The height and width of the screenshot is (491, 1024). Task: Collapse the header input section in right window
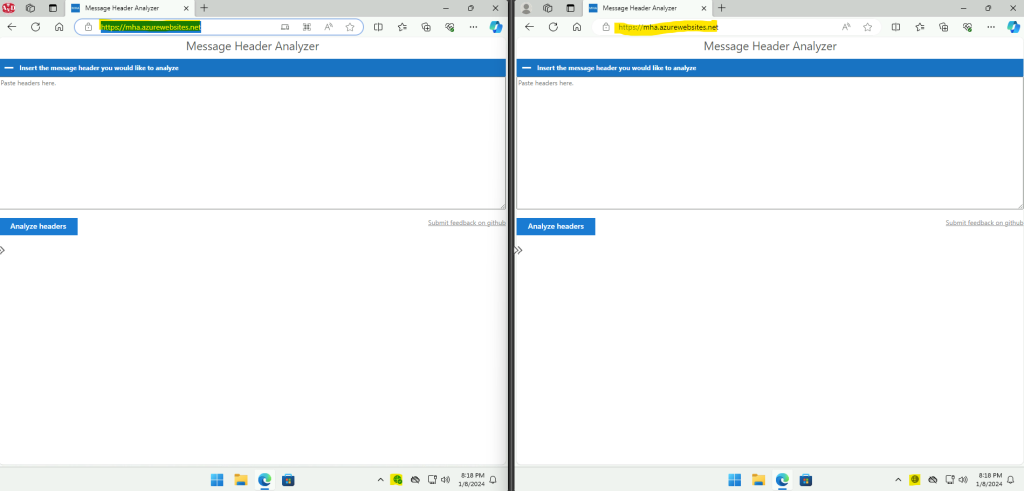click(x=526, y=68)
